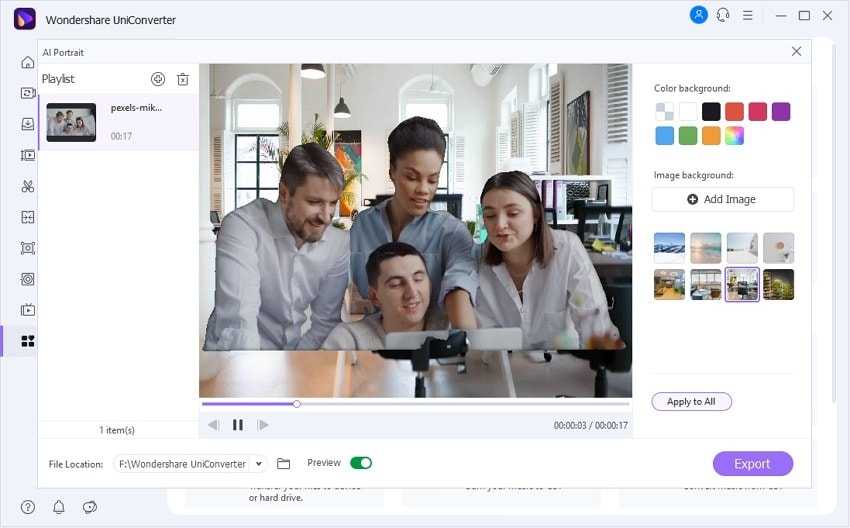Open the output folder icon

[284, 463]
